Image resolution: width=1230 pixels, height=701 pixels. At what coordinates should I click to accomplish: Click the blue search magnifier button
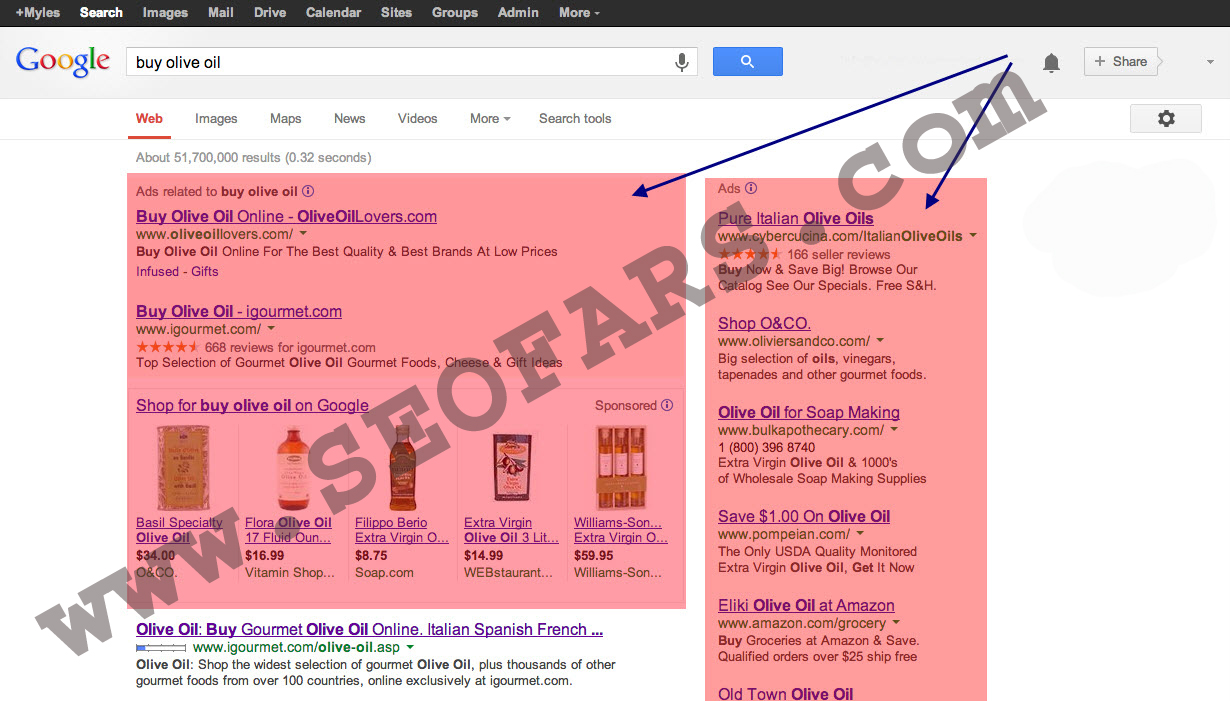pyautogui.click(x=747, y=62)
